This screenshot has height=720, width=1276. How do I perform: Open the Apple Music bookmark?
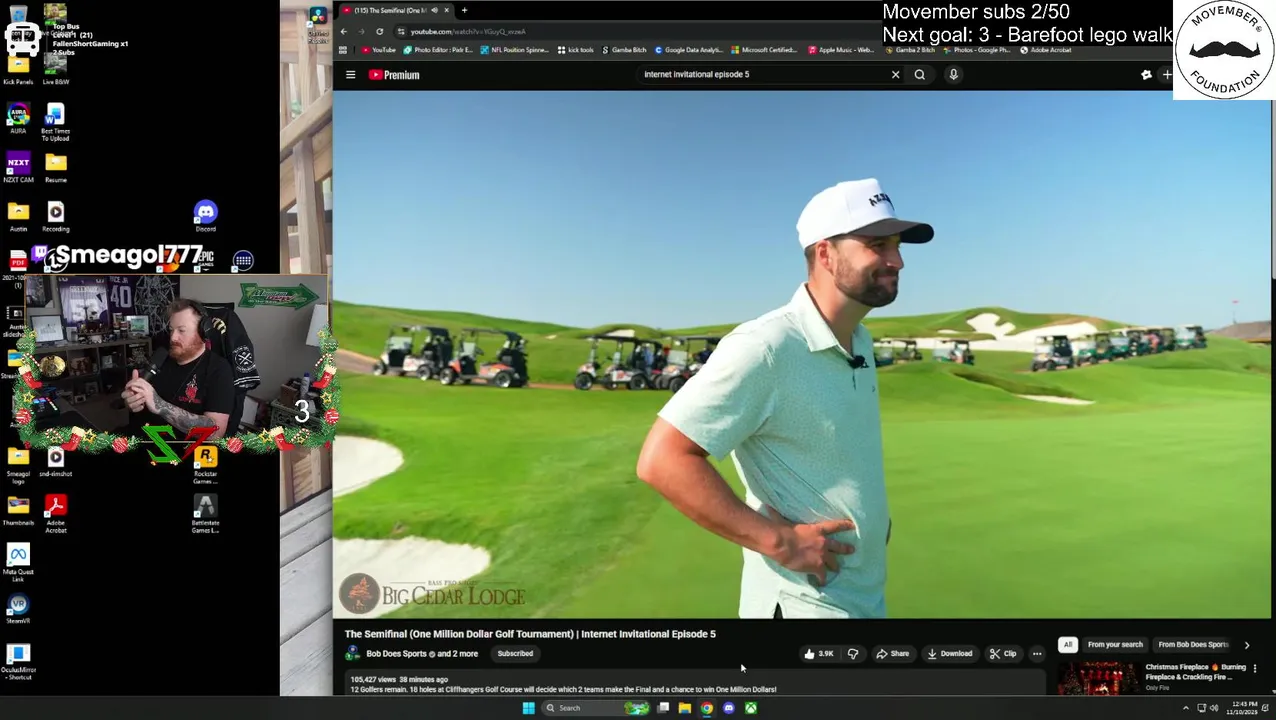[x=842, y=50]
